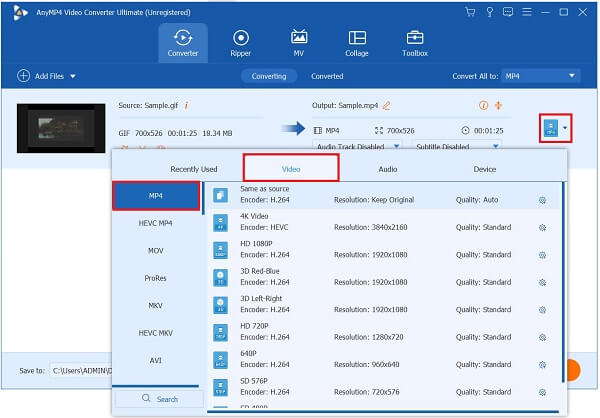Image resolution: width=600 pixels, height=418 pixels.
Task: Open settings gear for 3D Left-Right
Action: [542, 310]
